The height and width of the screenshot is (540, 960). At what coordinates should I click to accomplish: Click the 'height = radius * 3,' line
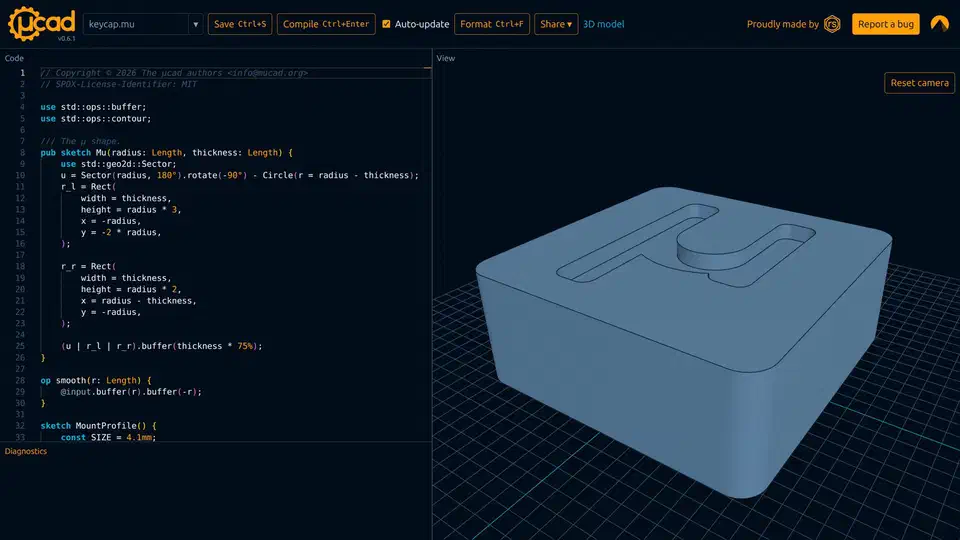131,209
